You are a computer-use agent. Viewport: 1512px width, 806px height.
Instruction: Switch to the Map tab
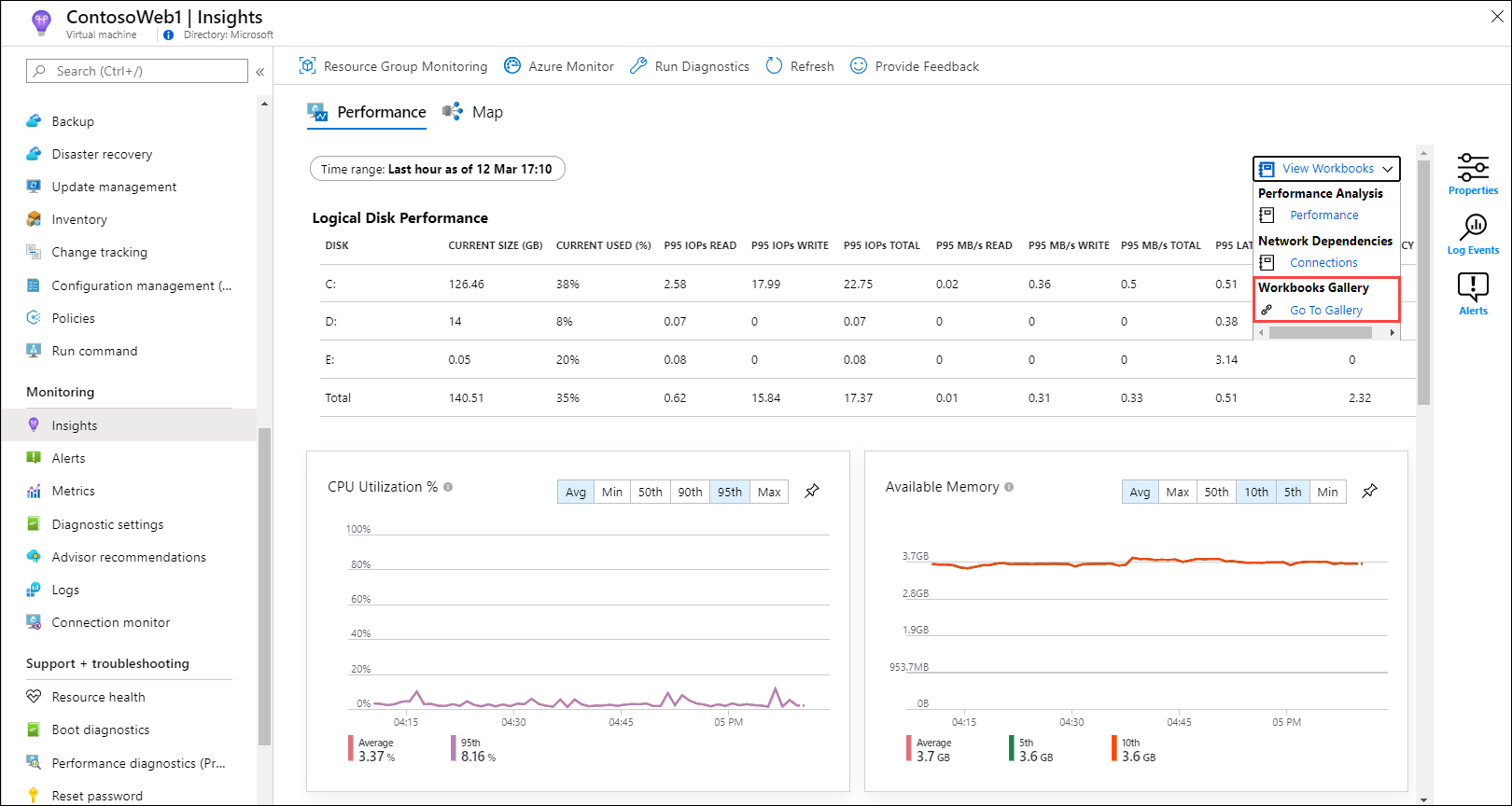click(486, 112)
